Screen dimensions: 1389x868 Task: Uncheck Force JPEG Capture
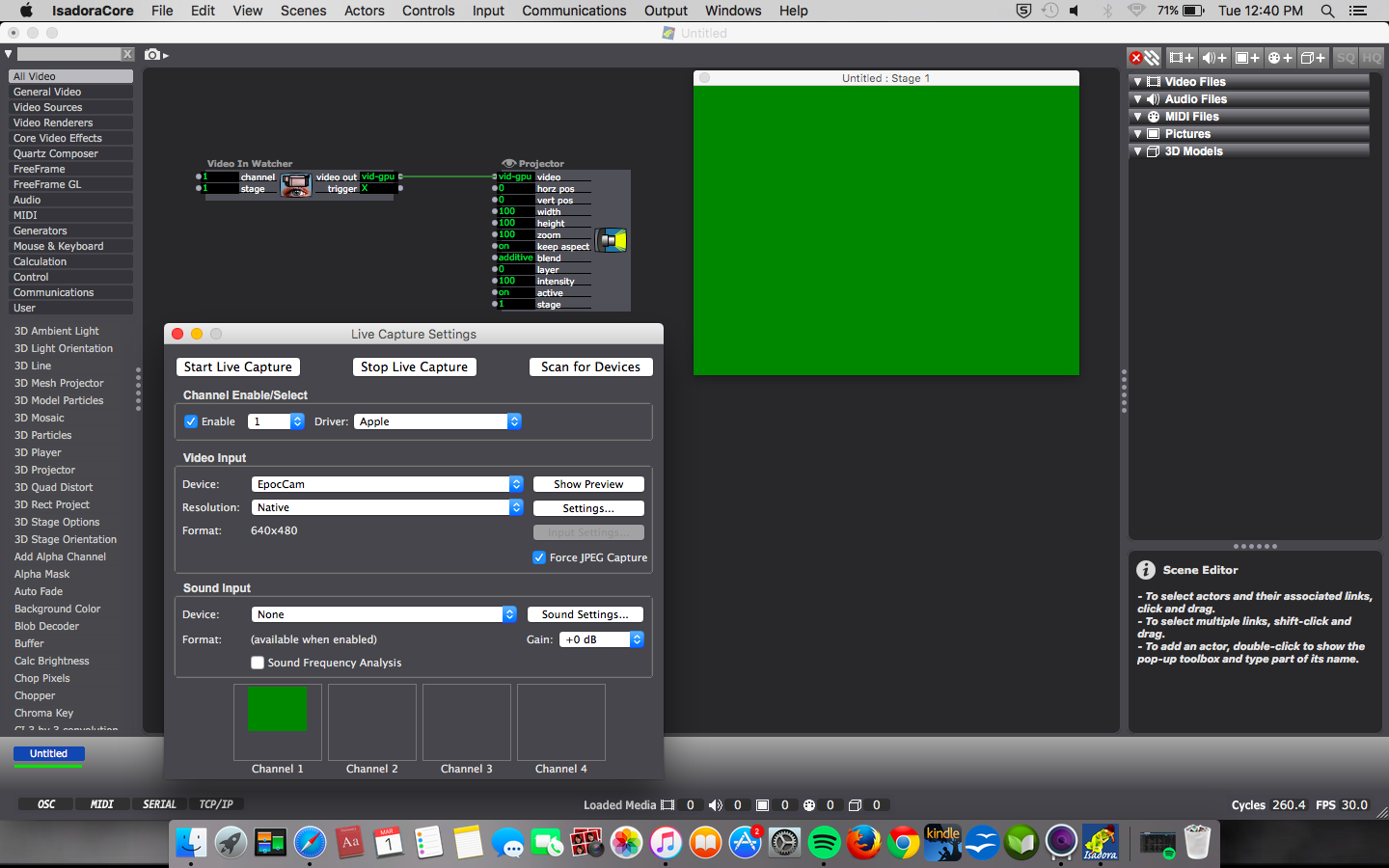point(539,557)
